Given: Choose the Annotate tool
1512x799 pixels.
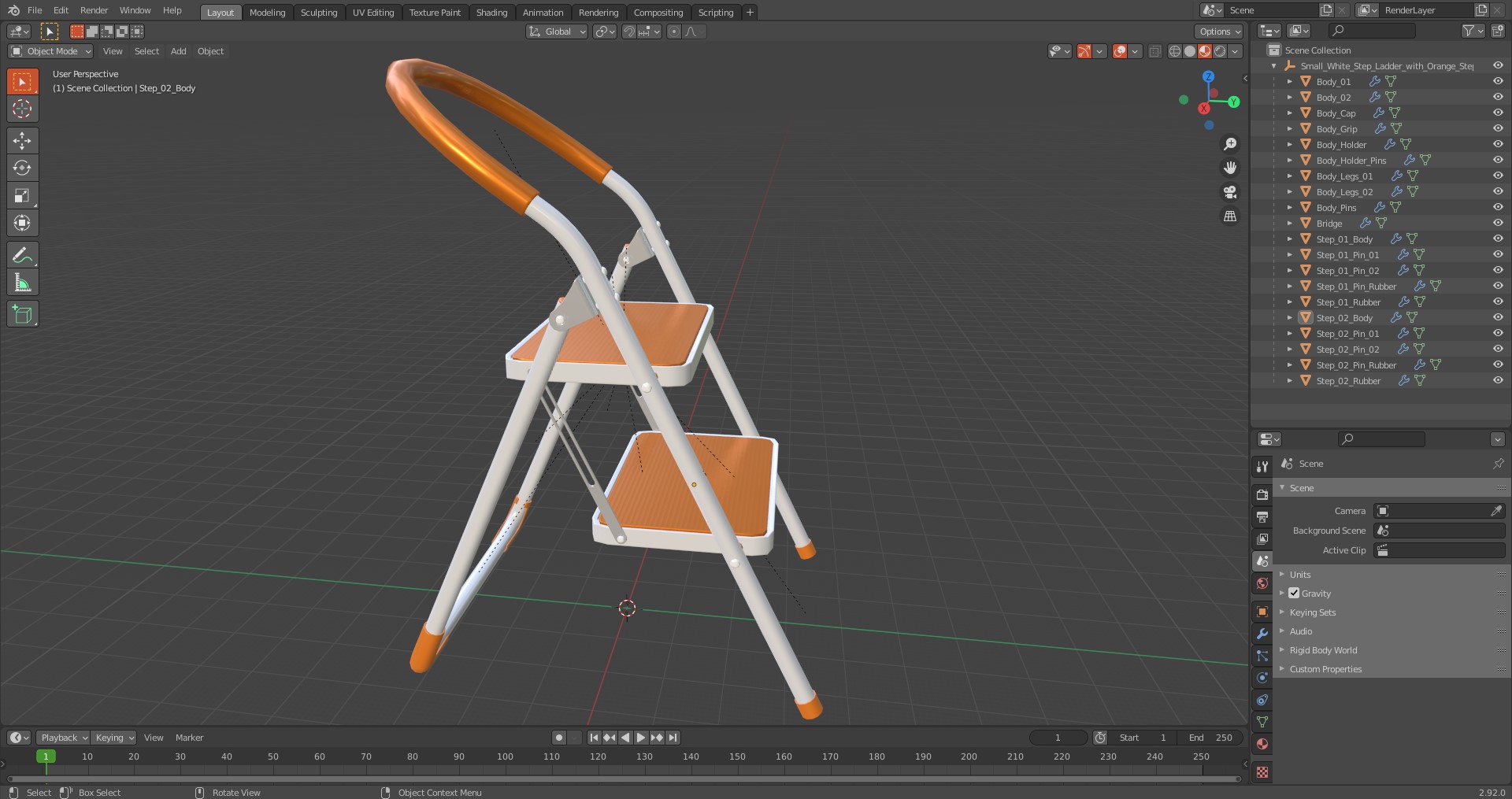Looking at the screenshot, I should (22, 255).
